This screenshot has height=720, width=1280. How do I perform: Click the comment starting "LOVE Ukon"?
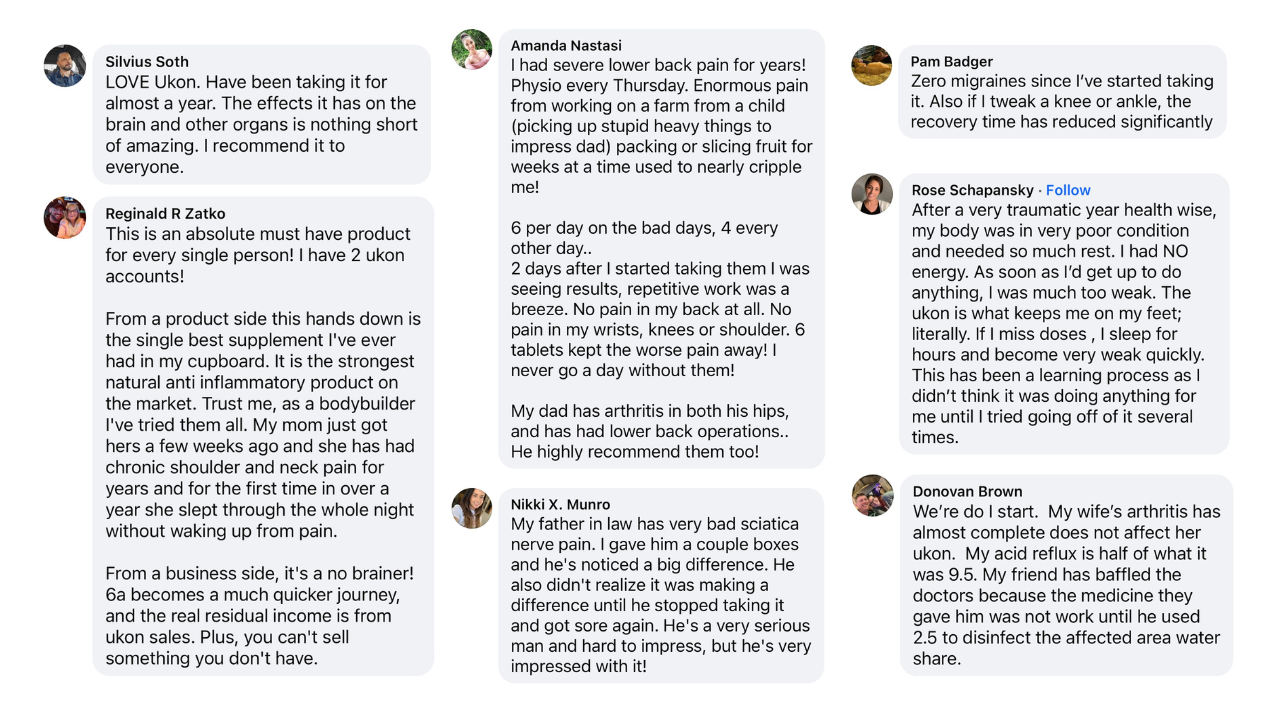point(262,124)
